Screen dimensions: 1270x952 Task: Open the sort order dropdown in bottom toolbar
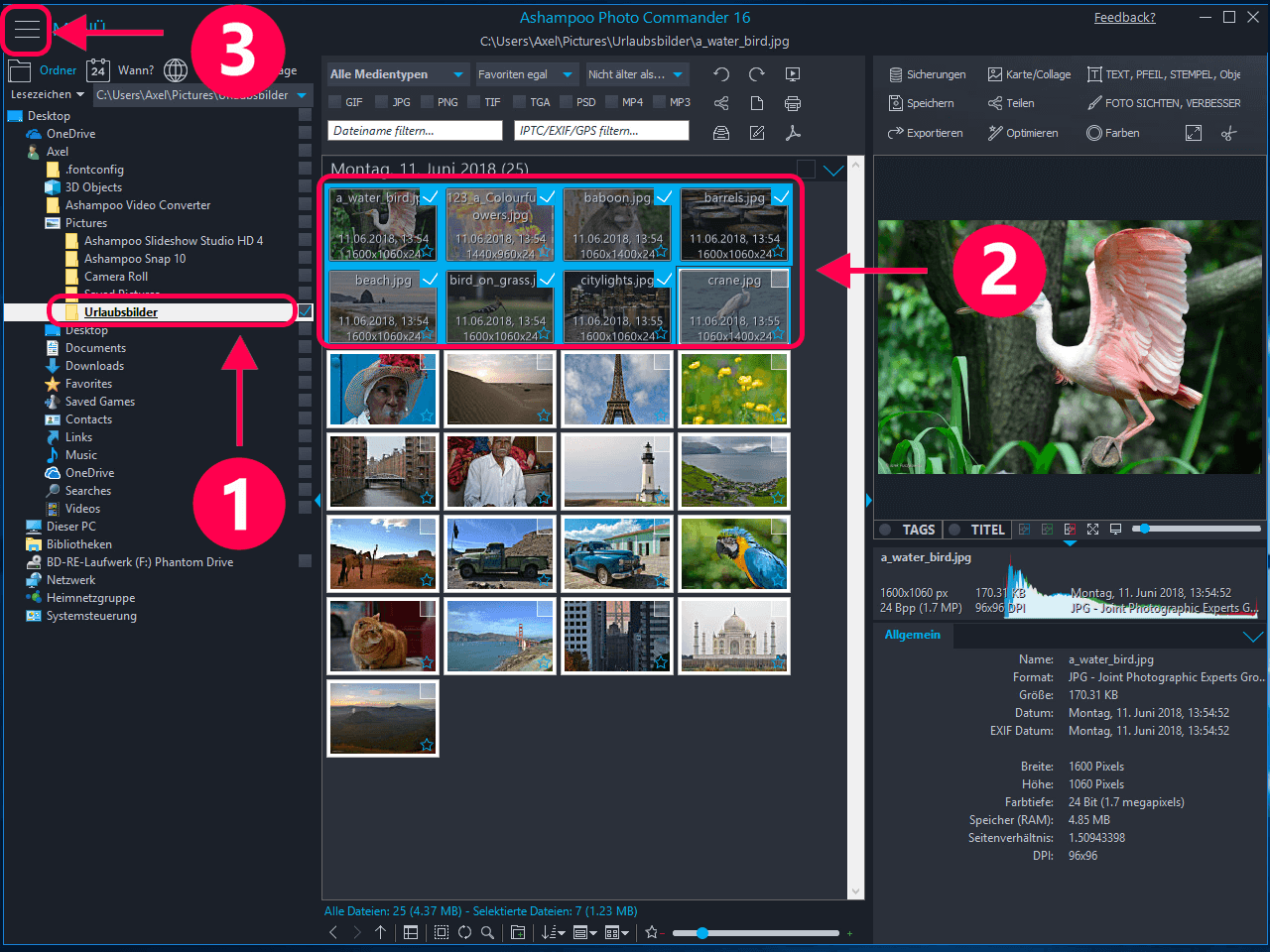tap(554, 932)
